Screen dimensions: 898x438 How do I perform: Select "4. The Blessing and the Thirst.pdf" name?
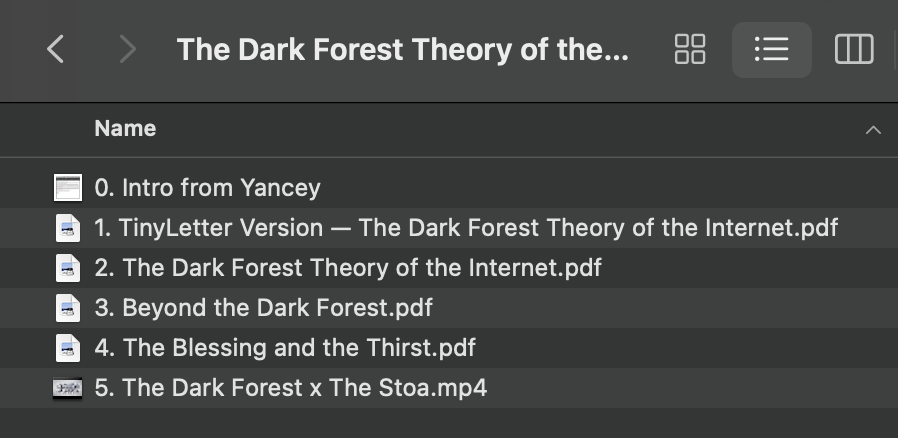(285, 348)
